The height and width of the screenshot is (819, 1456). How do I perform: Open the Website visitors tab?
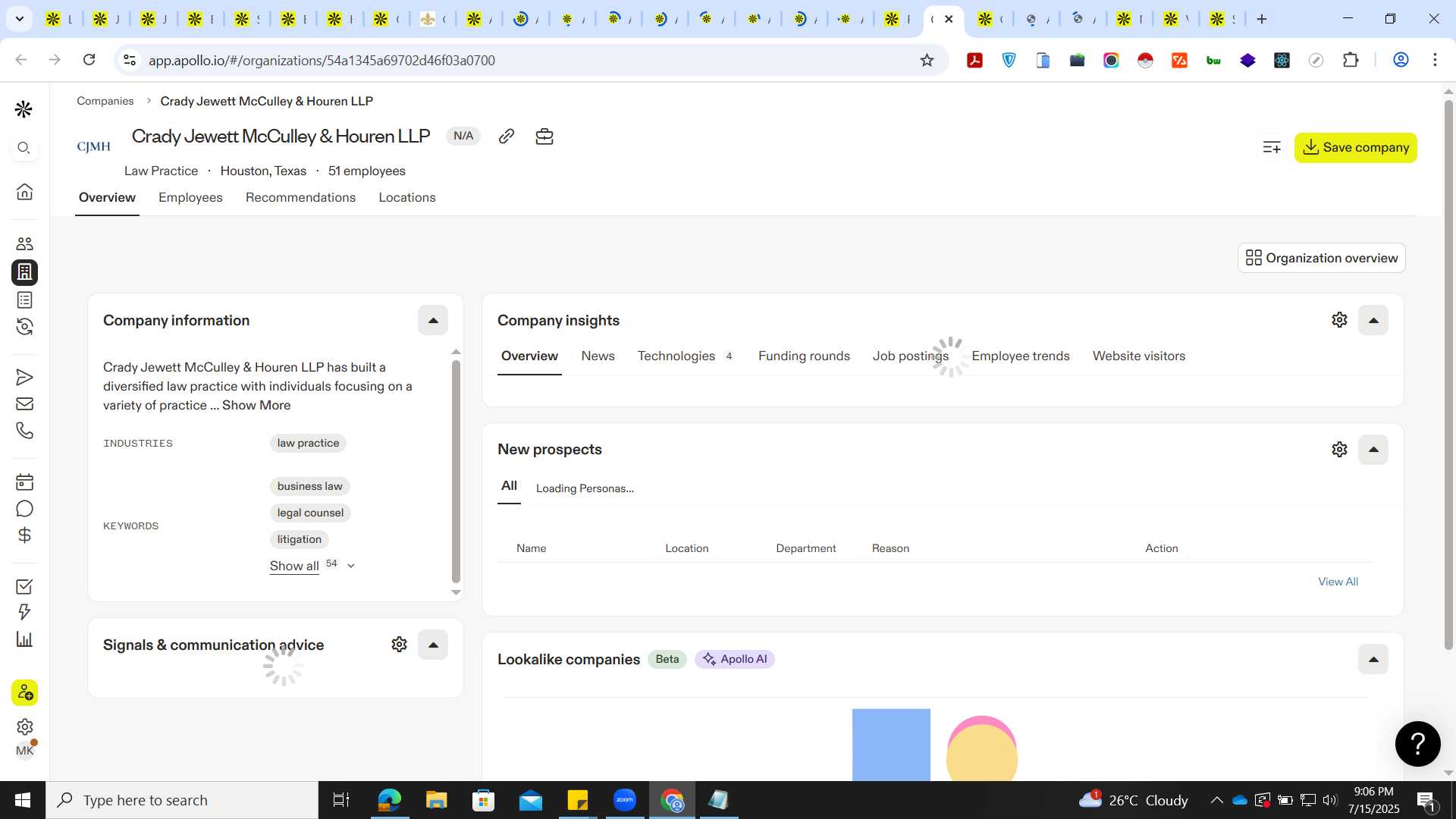pyautogui.click(x=1138, y=356)
